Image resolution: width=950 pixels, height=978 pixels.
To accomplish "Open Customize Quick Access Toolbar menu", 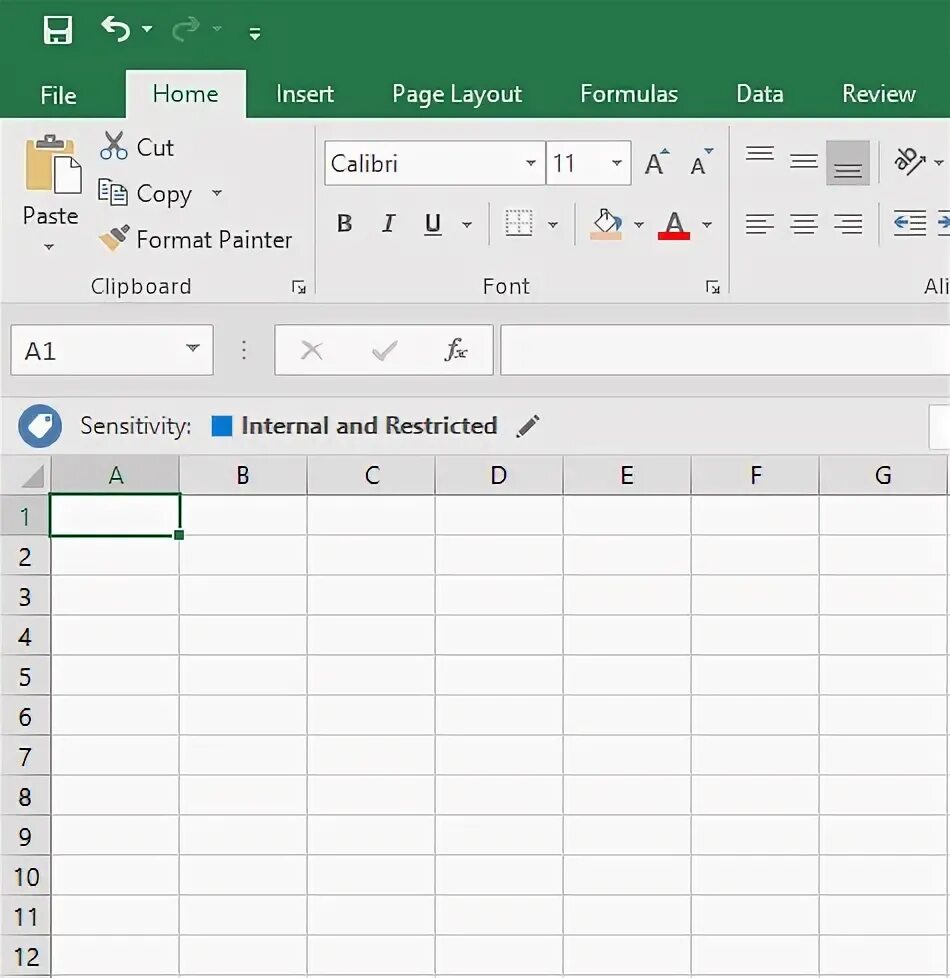I will coord(254,34).
